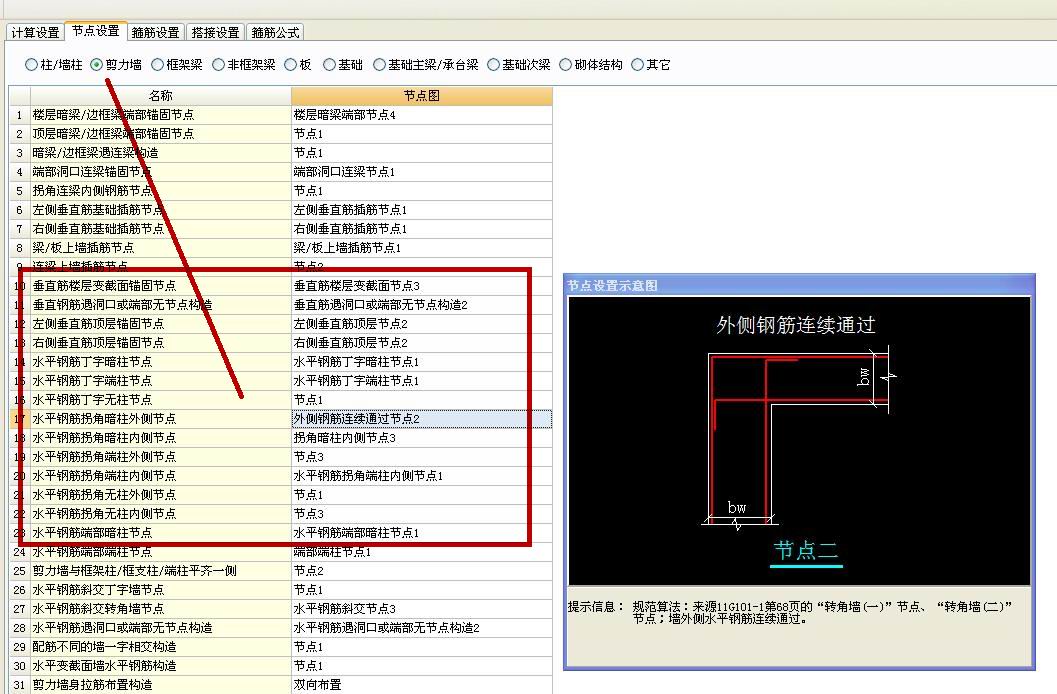Click the 外侧钢筋连续通过 diagram preview
The width and height of the screenshot is (1057, 694).
(x=798, y=430)
